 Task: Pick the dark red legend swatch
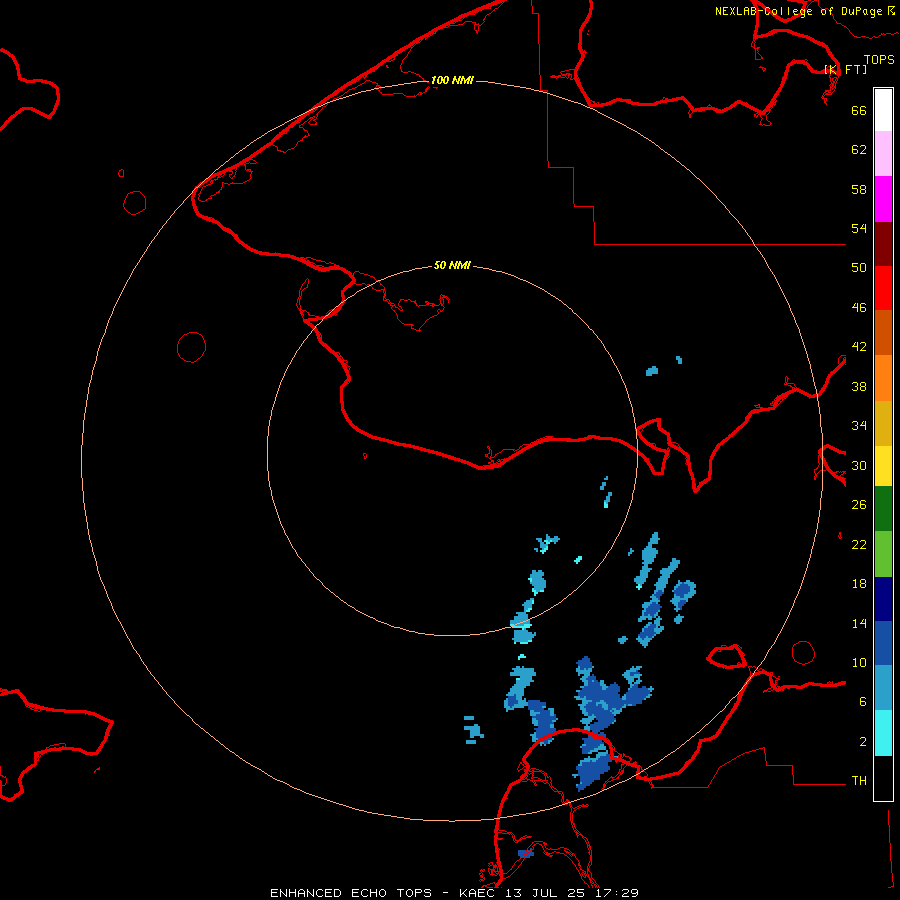883,243
